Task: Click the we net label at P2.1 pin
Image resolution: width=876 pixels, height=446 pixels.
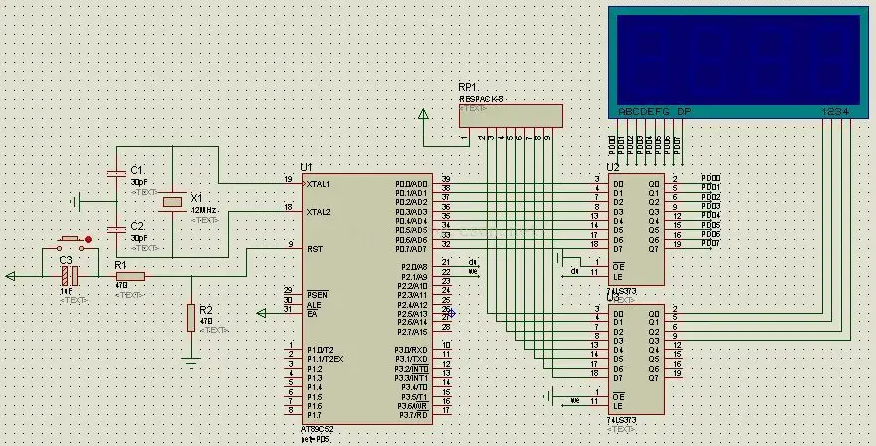Action: (x=473, y=271)
